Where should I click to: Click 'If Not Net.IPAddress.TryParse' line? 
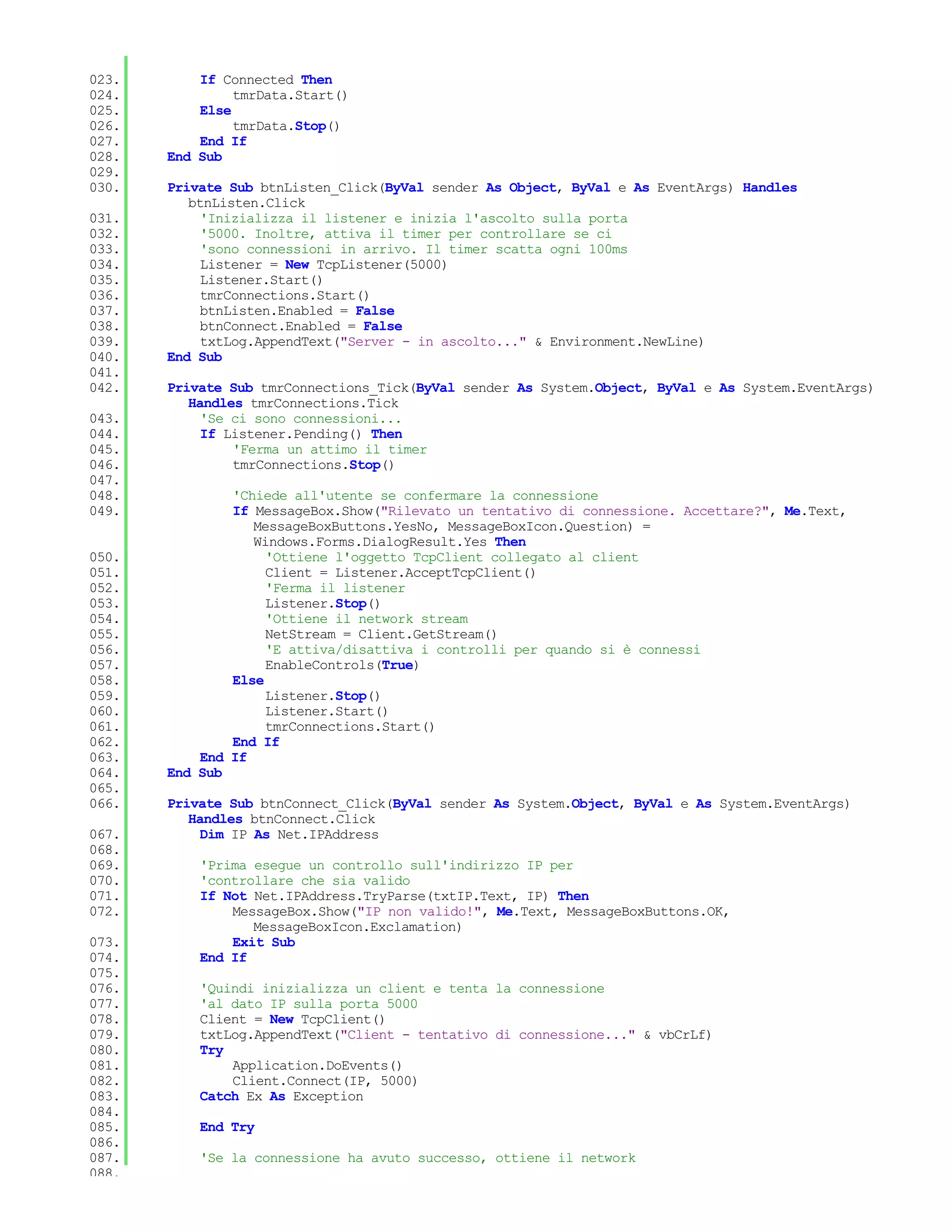(x=394, y=896)
